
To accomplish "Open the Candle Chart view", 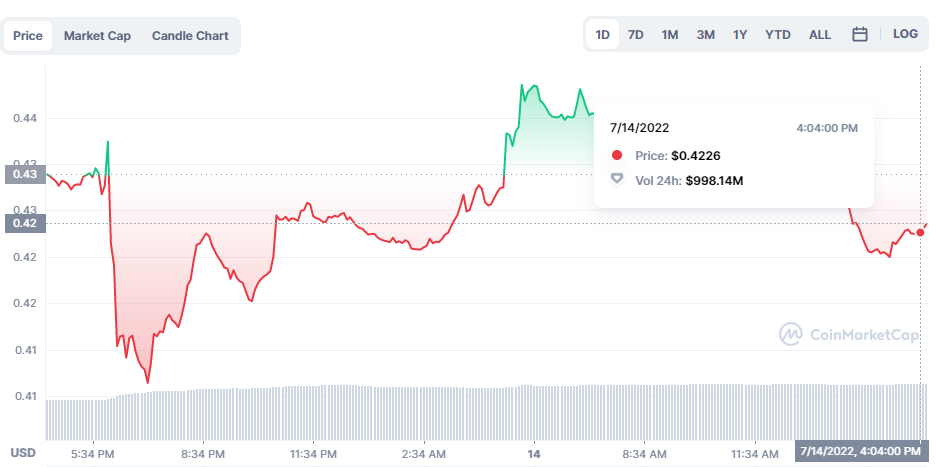I will pyautogui.click(x=190, y=36).
